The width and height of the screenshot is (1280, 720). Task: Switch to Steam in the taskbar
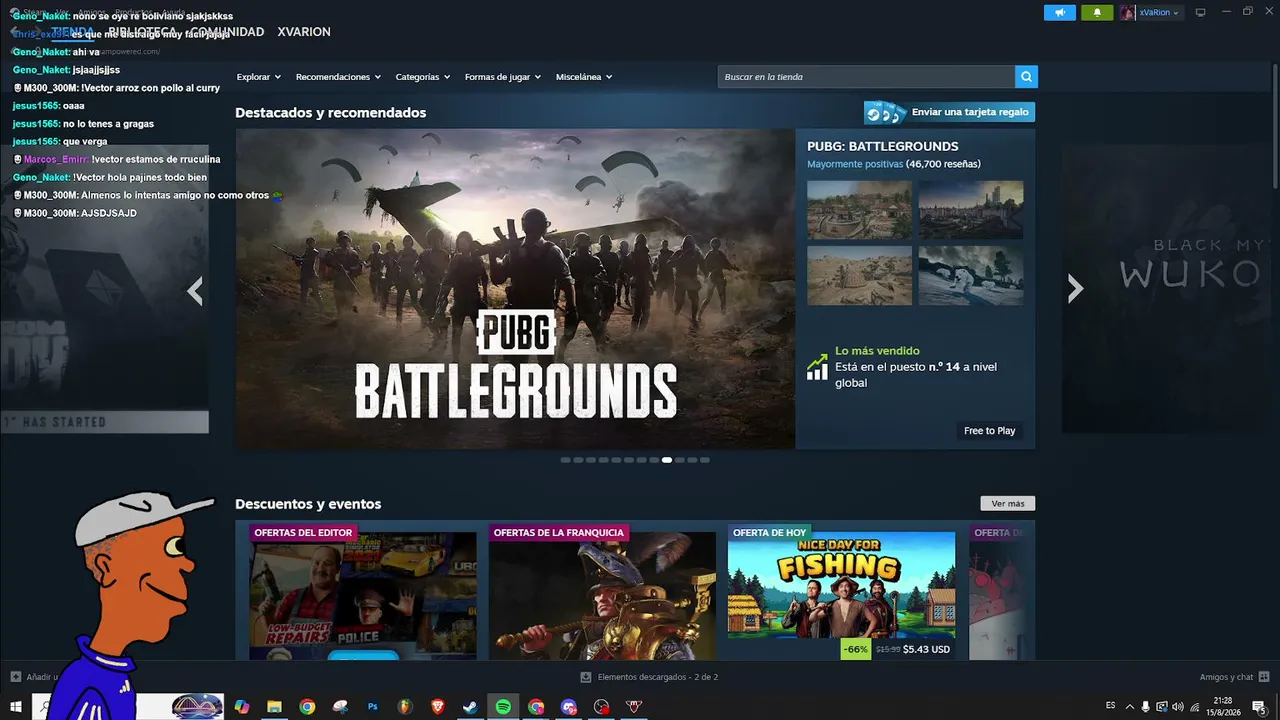point(470,707)
